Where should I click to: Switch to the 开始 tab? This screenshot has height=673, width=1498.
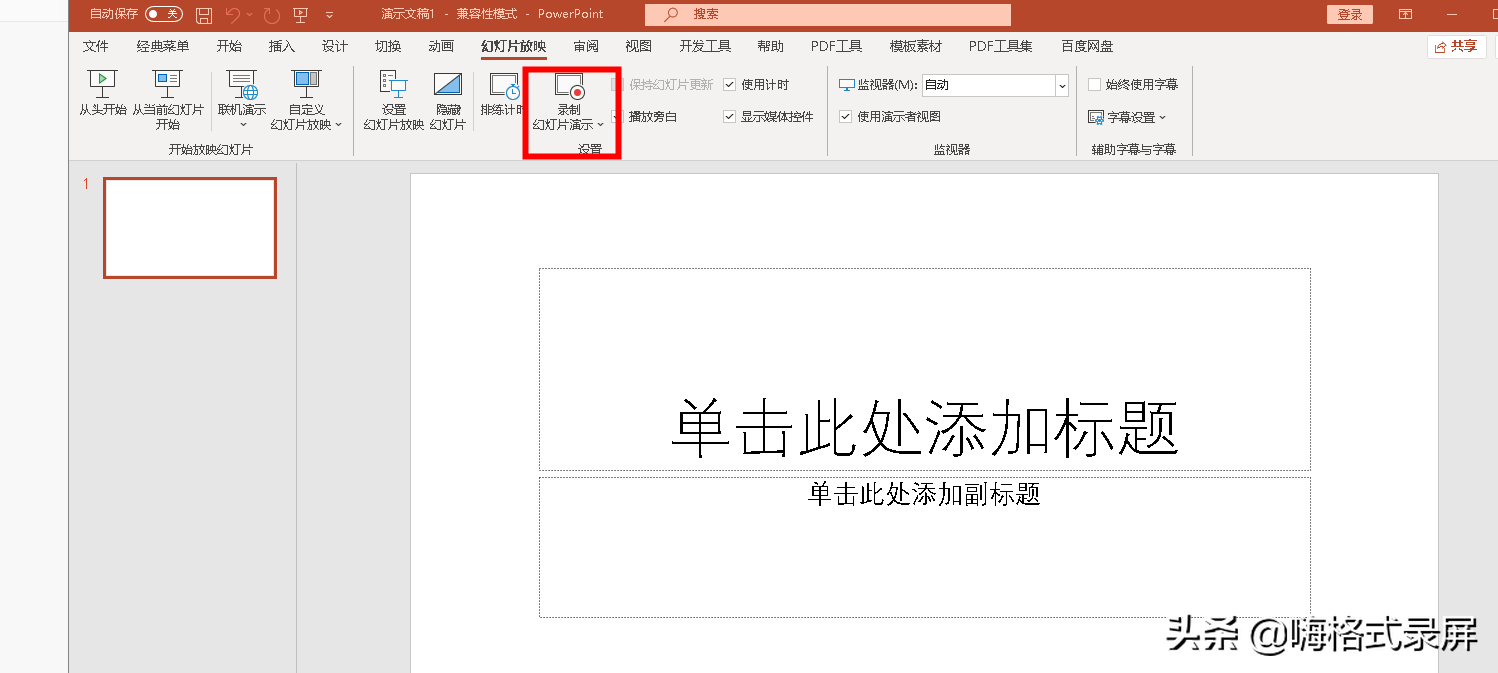(x=229, y=46)
